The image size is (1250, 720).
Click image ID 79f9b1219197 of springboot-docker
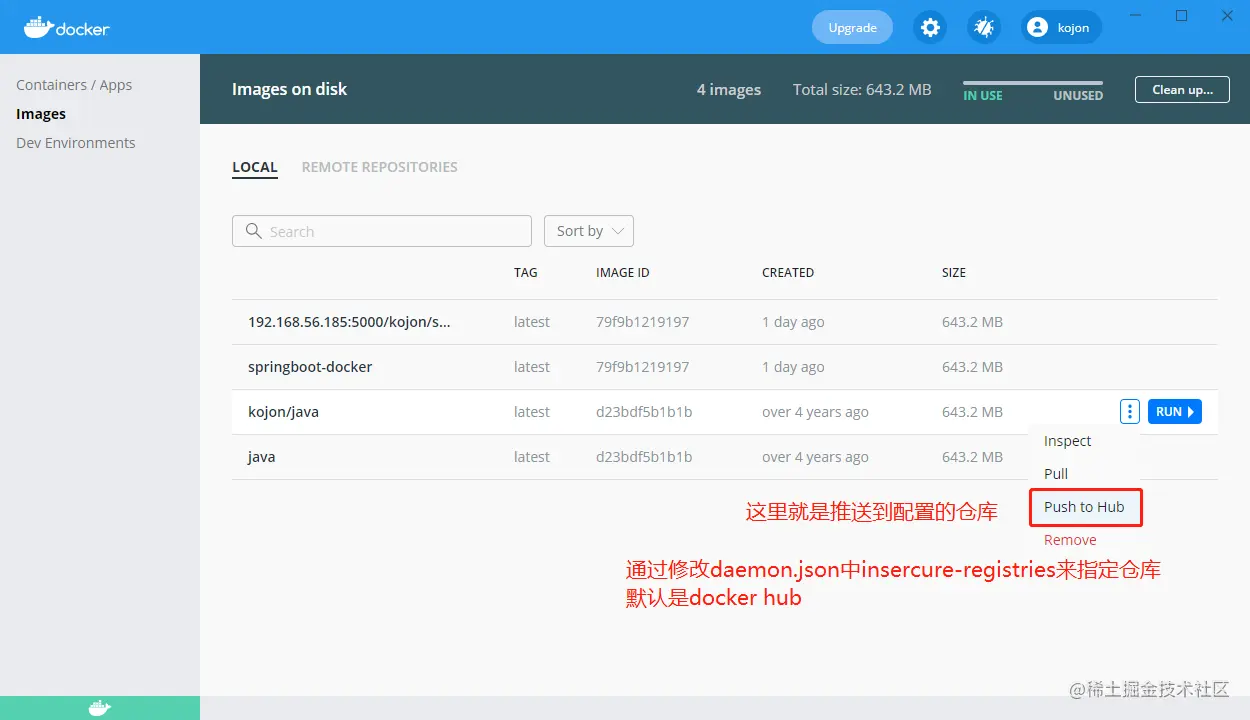click(x=642, y=367)
